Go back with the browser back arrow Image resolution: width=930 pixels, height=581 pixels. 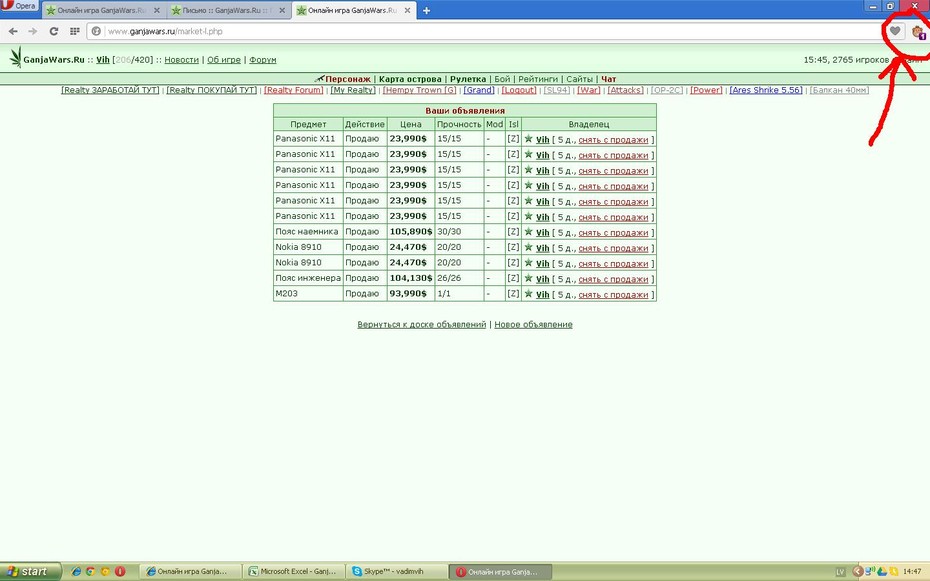(13, 31)
